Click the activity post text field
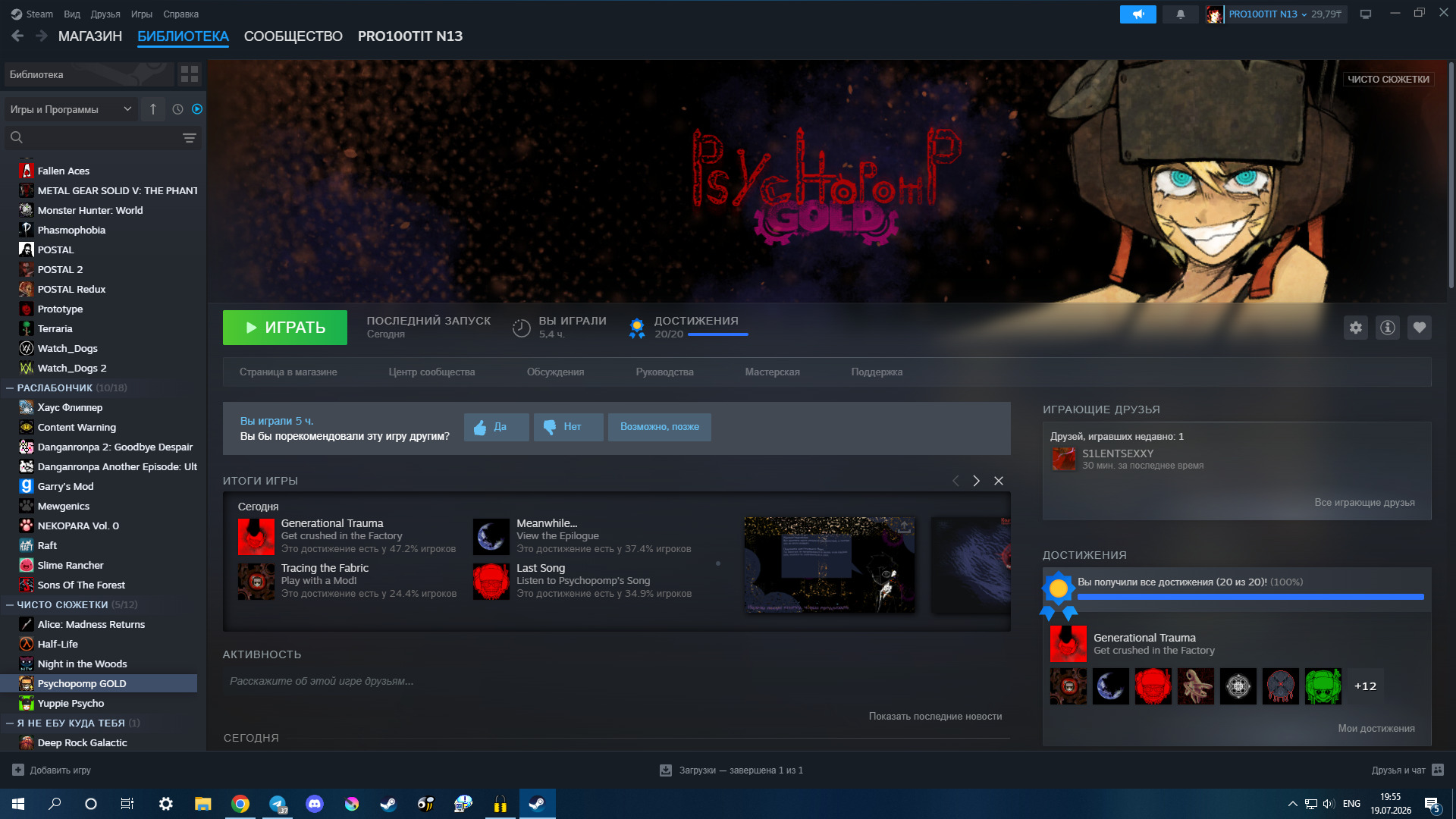 point(617,682)
